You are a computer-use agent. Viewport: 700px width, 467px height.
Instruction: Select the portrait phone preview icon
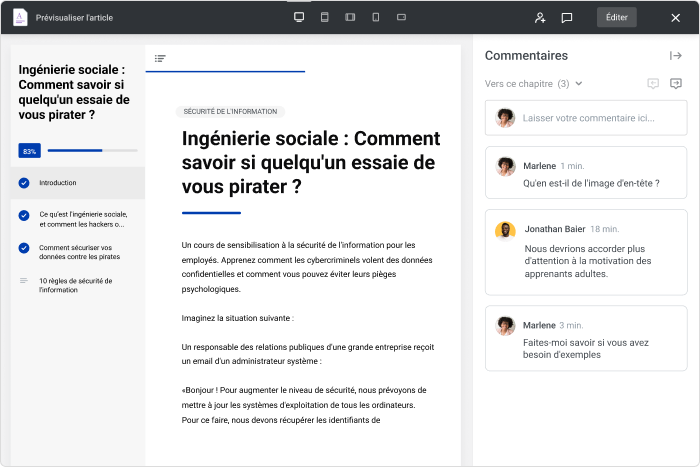(376, 17)
